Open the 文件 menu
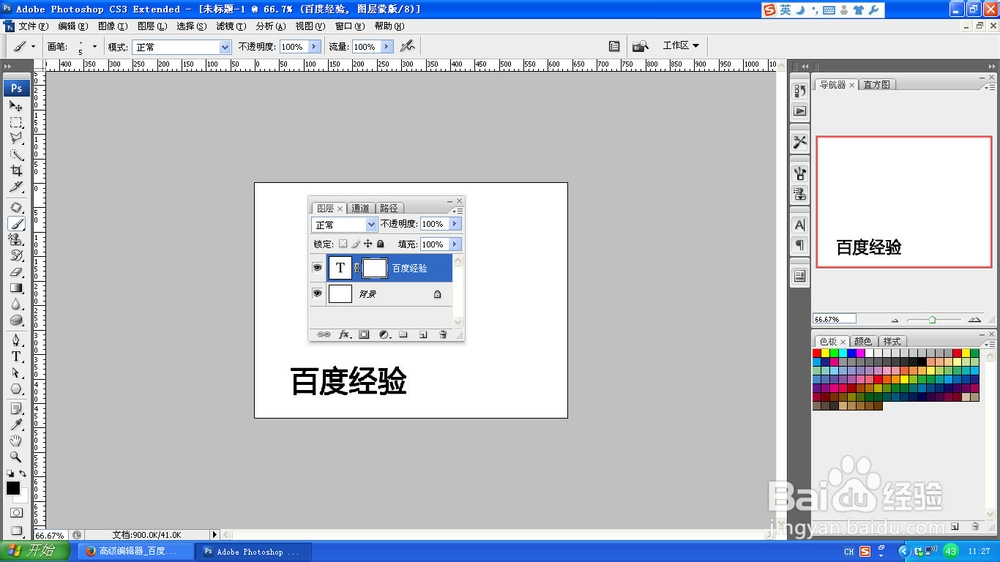Viewport: 1000px width, 562px height. [33, 26]
